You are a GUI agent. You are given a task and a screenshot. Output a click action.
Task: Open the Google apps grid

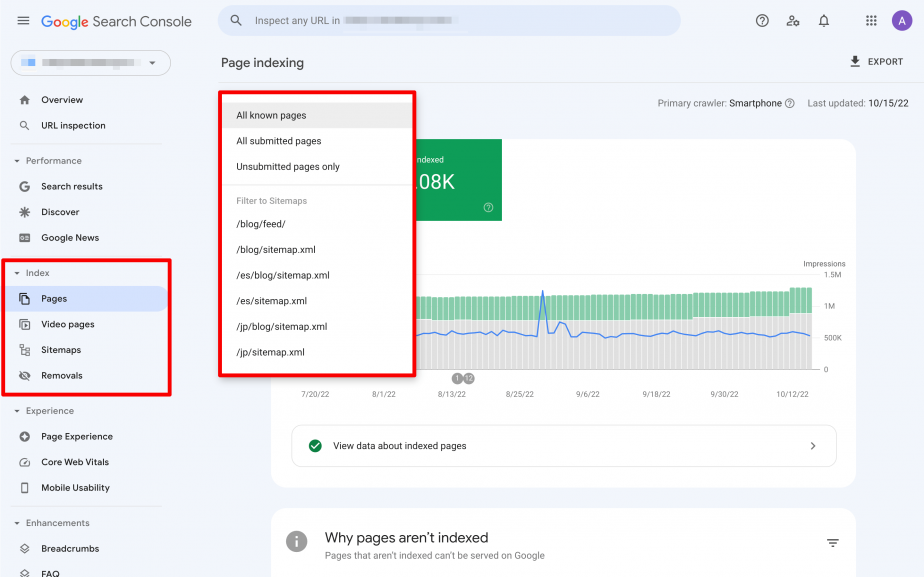[871, 21]
